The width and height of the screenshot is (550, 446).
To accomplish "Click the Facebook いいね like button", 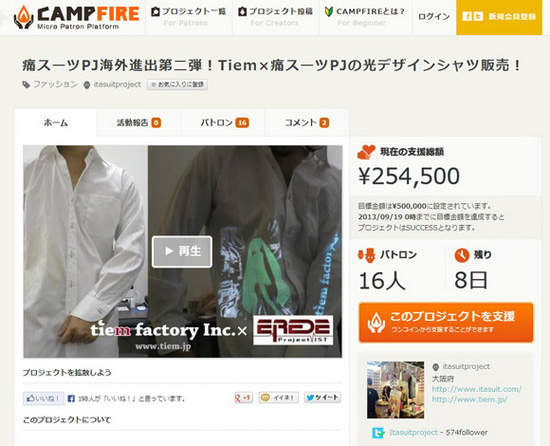I will pyautogui.click(x=43, y=398).
